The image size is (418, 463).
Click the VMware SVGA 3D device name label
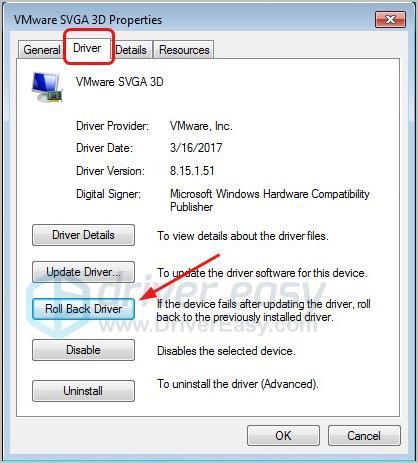120,82
